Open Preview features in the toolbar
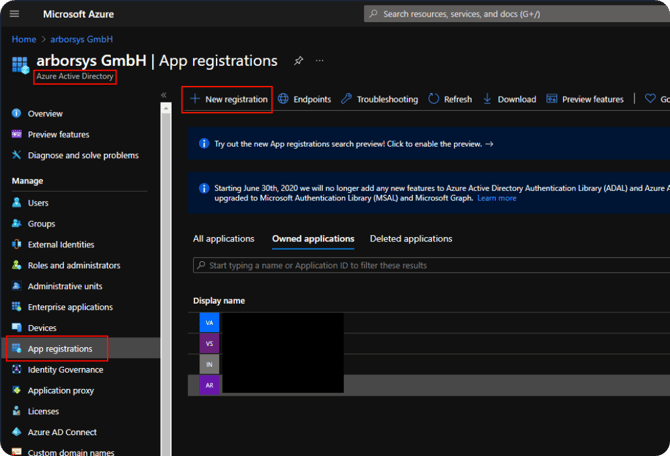 coord(584,99)
